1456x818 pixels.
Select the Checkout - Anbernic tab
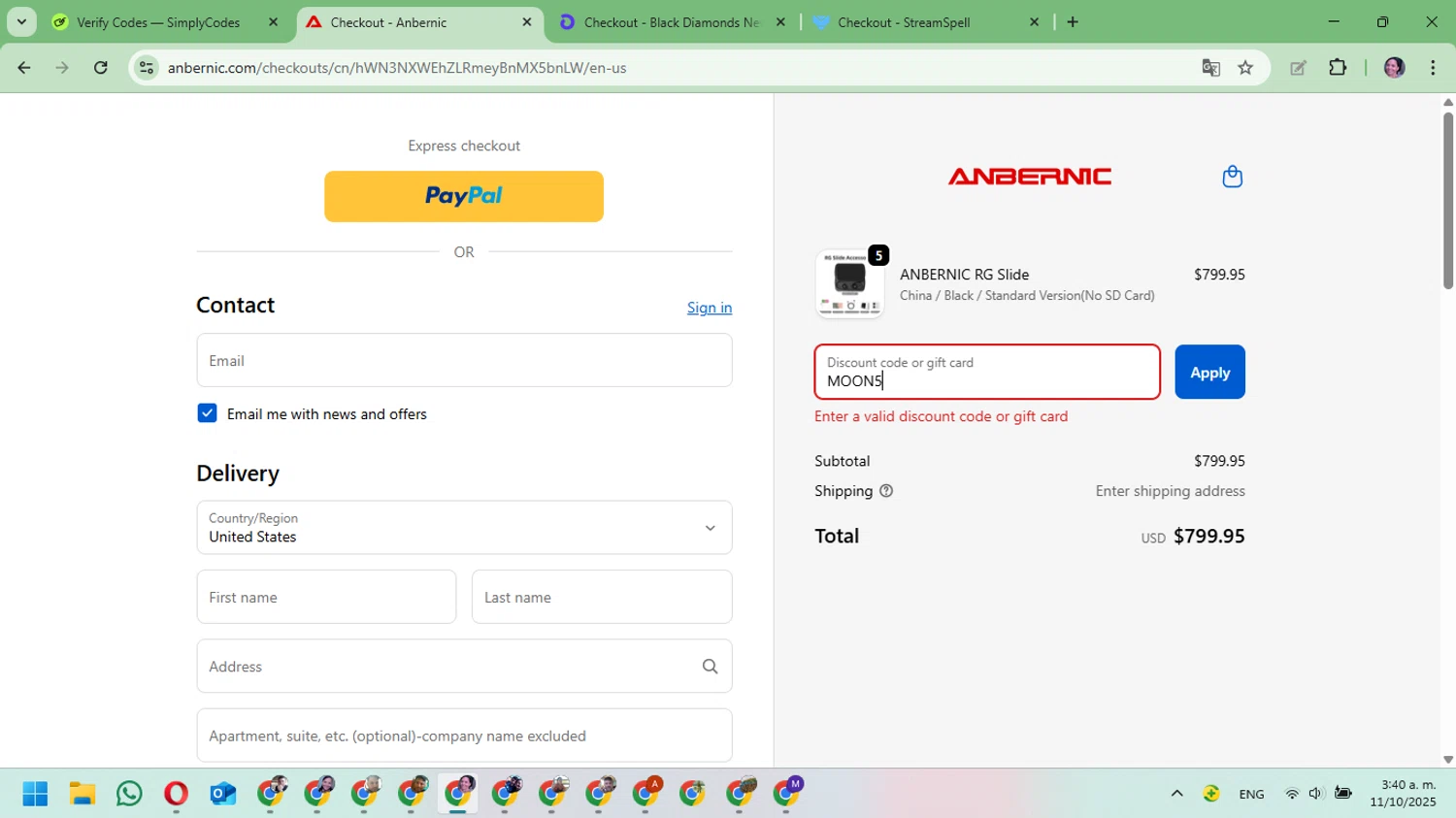(388, 22)
